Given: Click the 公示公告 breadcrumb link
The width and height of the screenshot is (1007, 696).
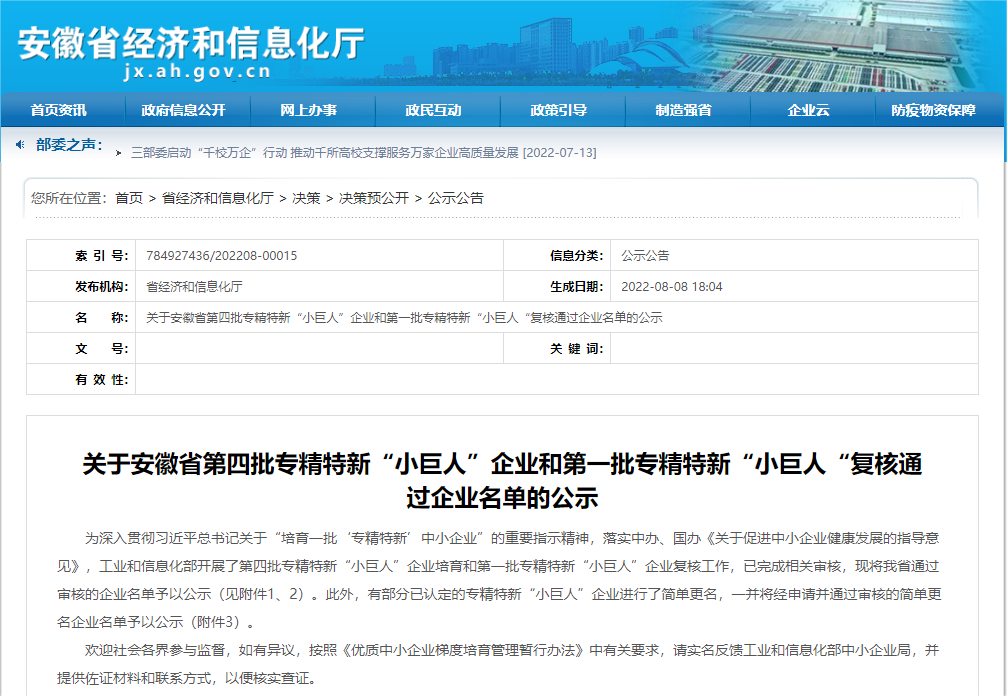Looking at the screenshot, I should (x=455, y=198).
